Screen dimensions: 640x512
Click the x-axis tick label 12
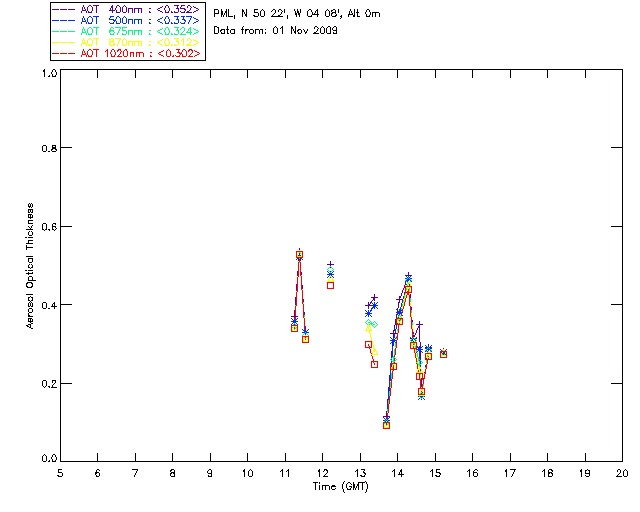(322, 474)
